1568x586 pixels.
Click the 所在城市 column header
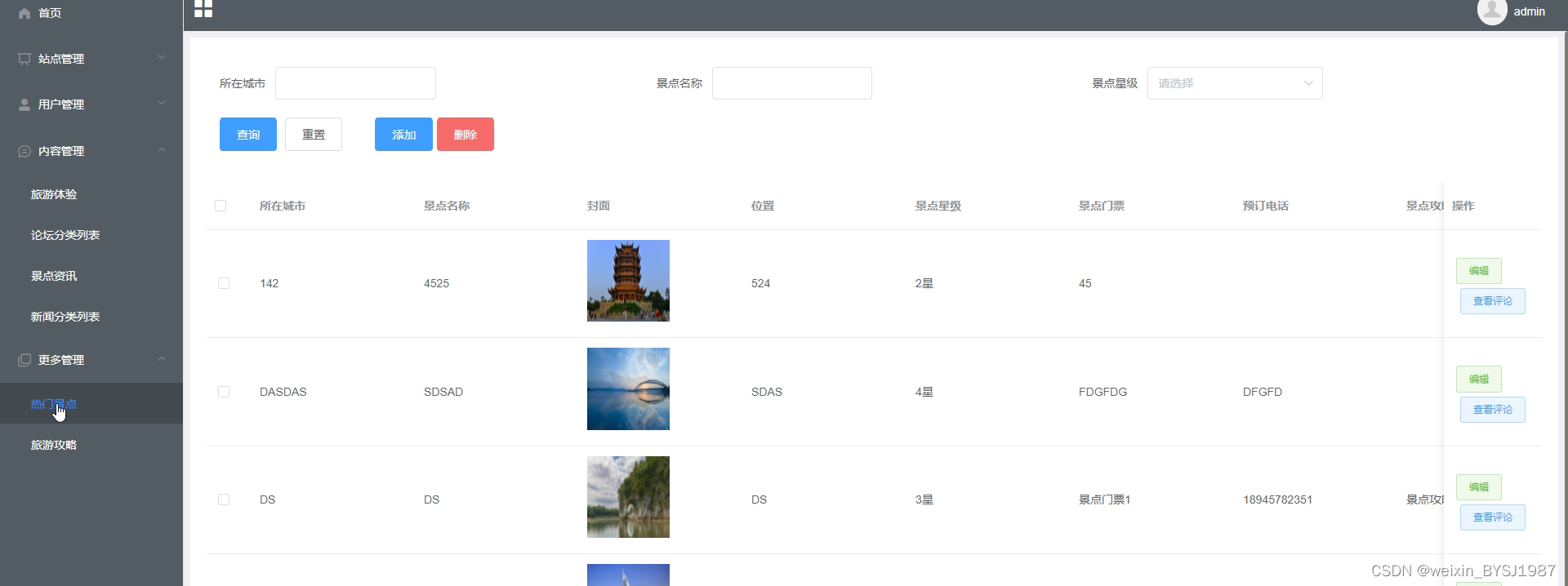point(283,206)
